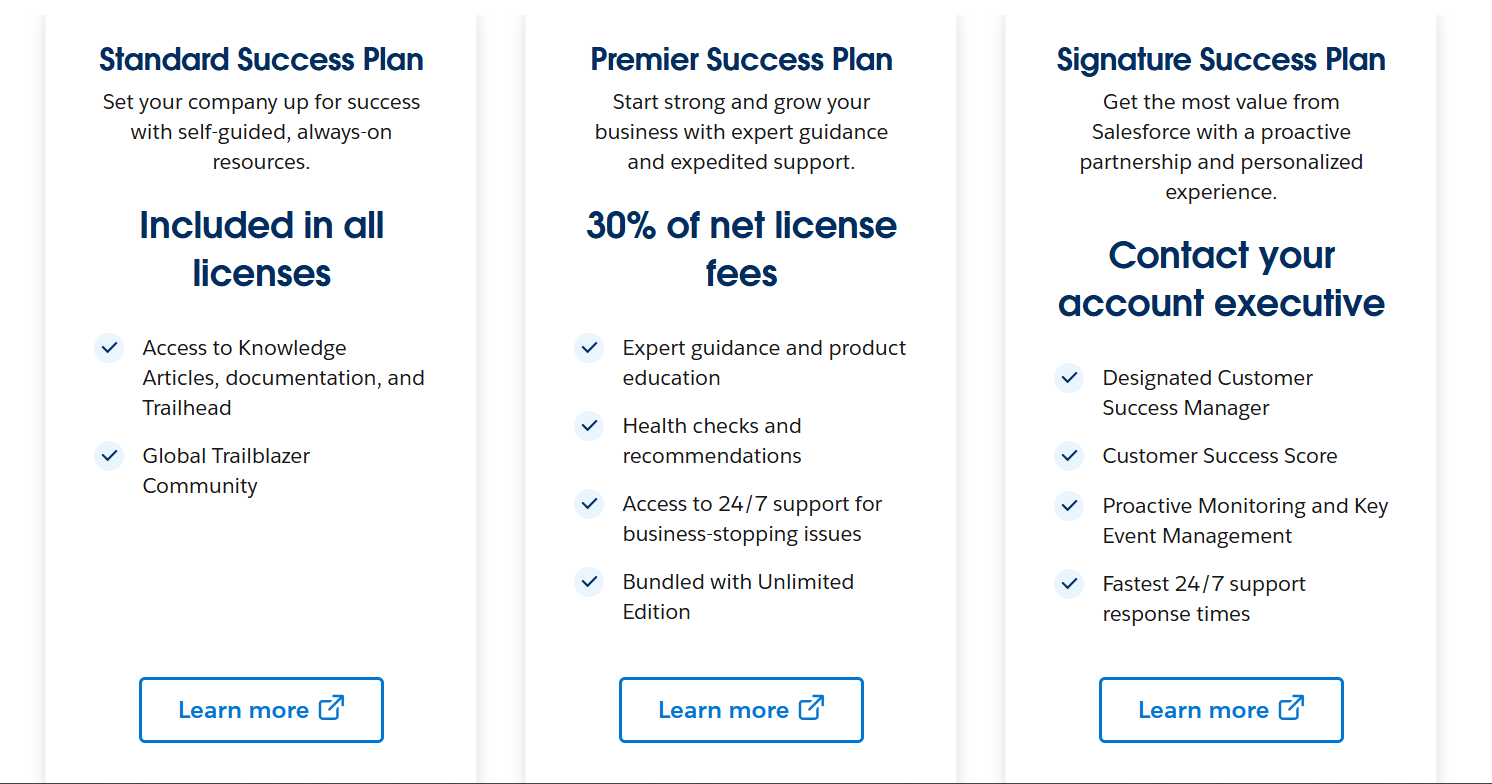Click the Standard plan Learn more button
The width and height of the screenshot is (1492, 784).
pos(261,710)
